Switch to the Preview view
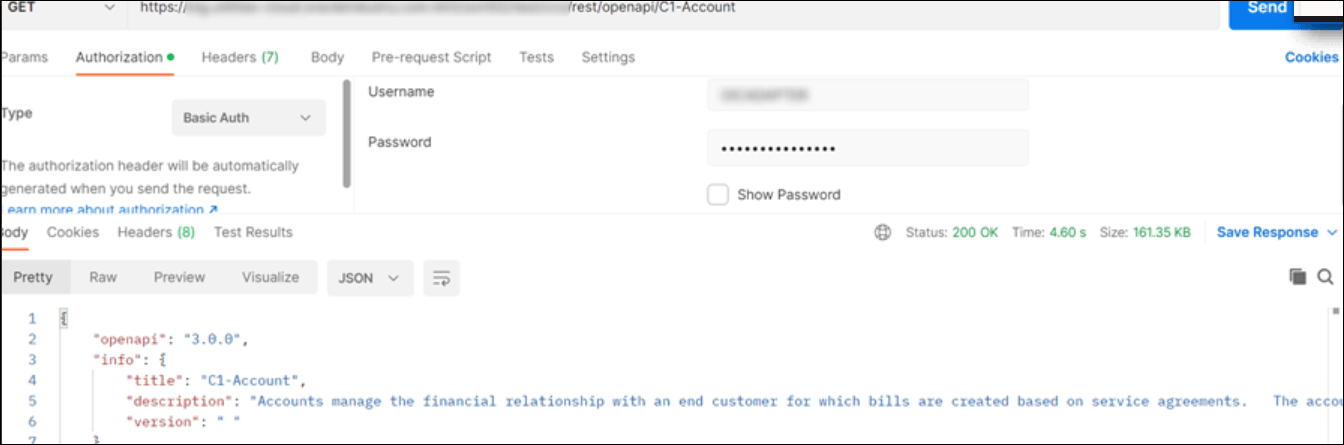 [x=179, y=277]
